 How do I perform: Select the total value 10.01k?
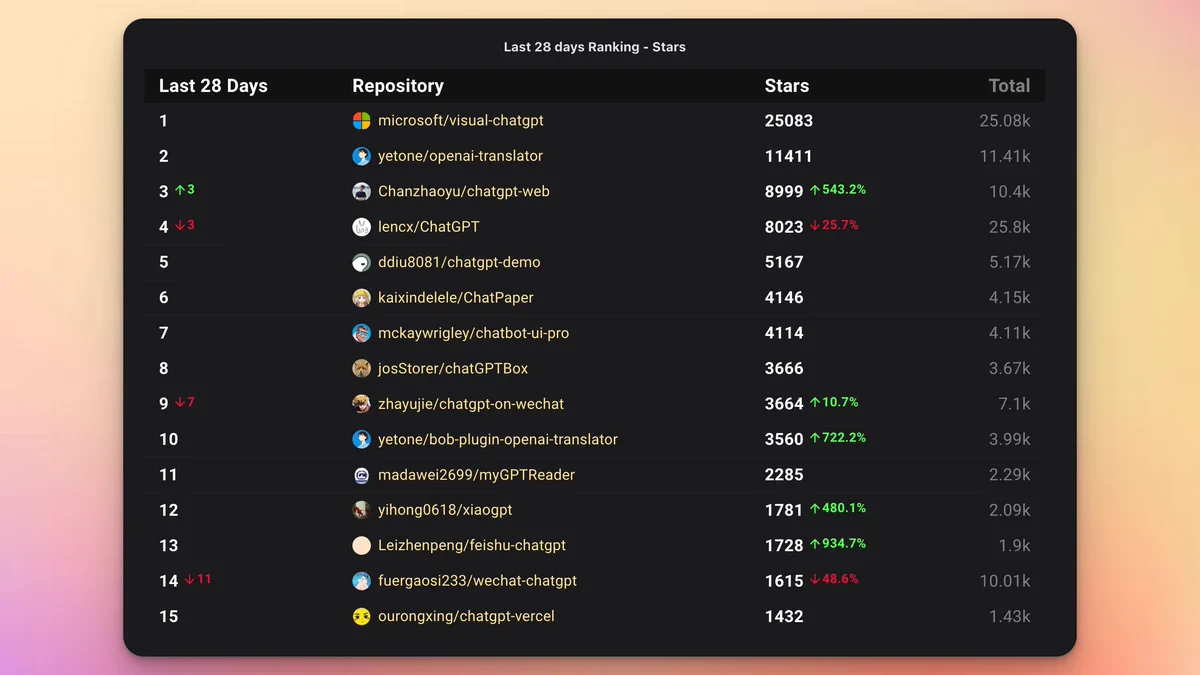(1005, 581)
